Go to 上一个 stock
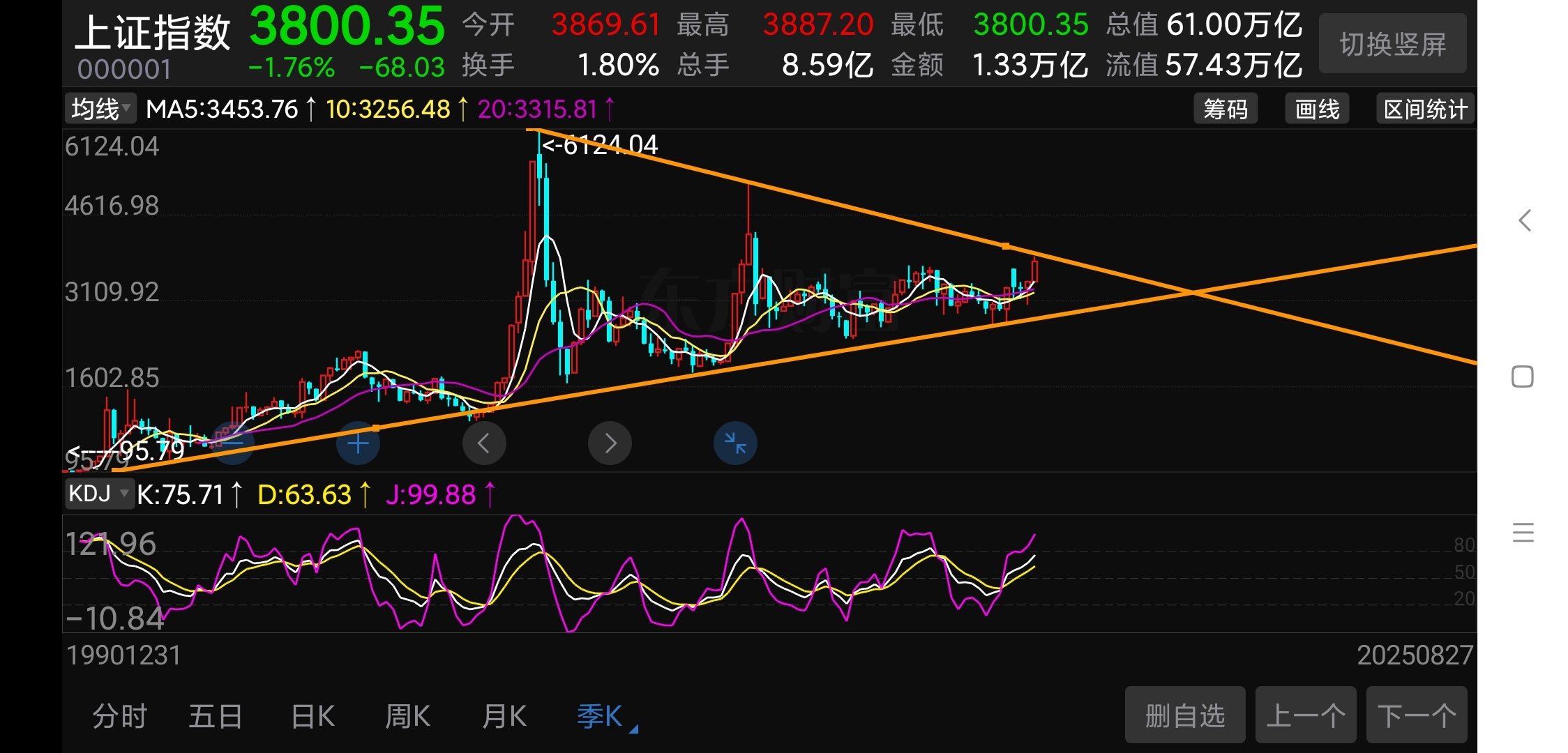This screenshot has width=1568, height=753. click(x=1306, y=715)
